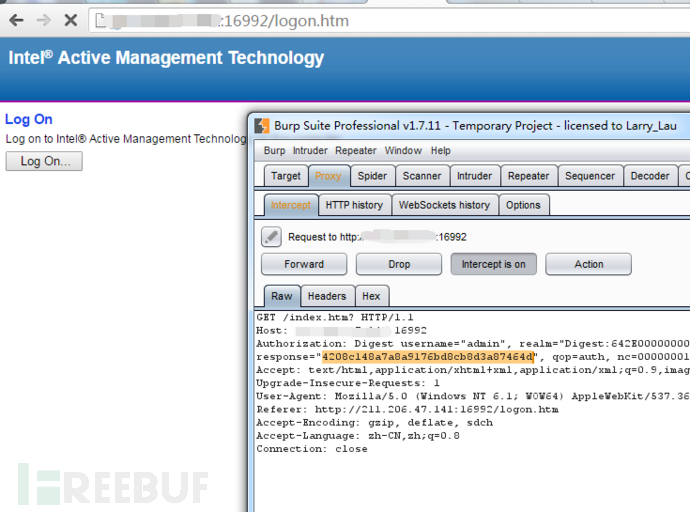Open the Intruder menu in menu bar

pos(310,150)
